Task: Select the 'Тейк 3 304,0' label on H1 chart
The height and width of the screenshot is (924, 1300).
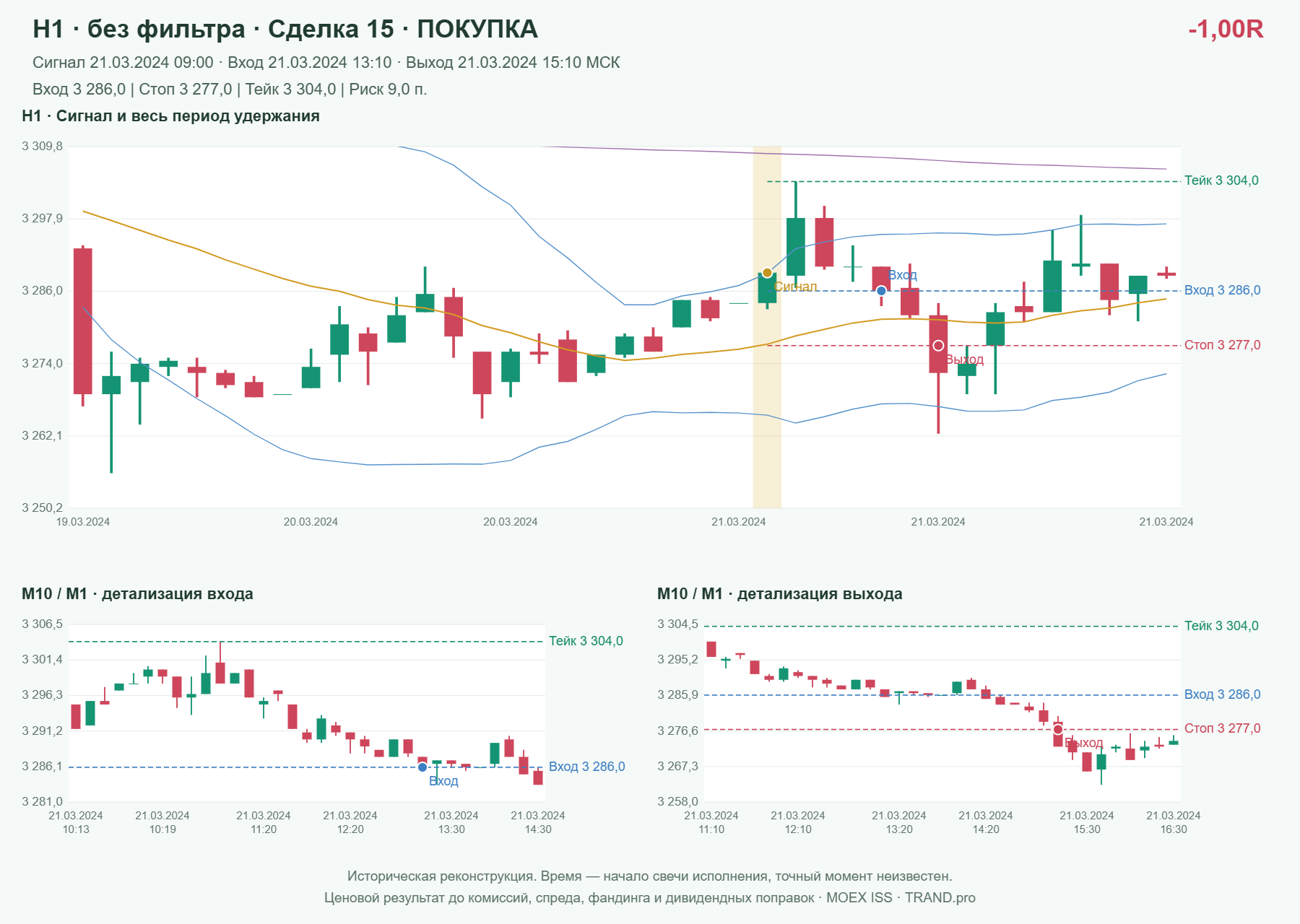Action: point(1221,180)
